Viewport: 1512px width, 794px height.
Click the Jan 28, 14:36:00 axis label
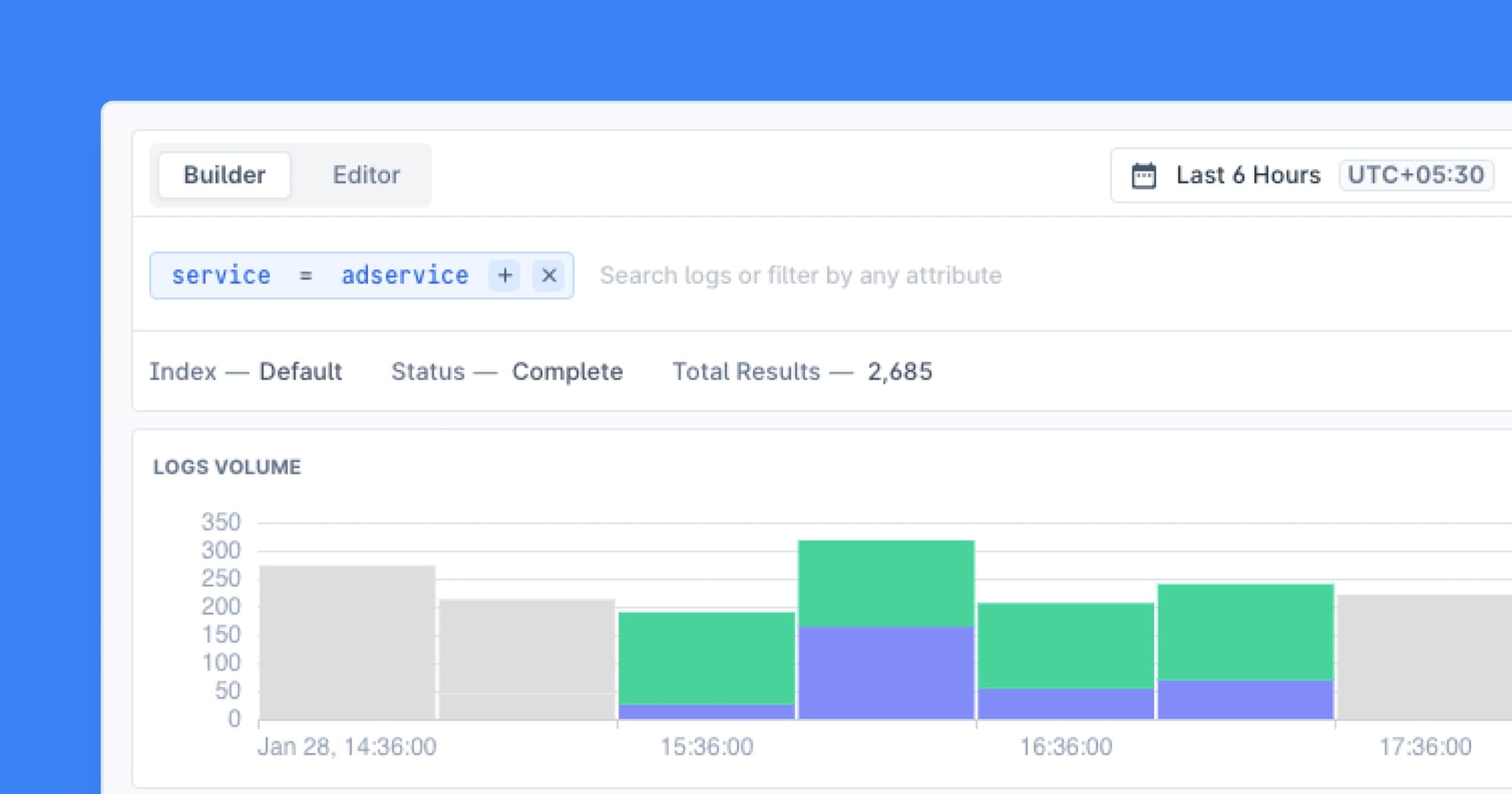[x=347, y=747]
